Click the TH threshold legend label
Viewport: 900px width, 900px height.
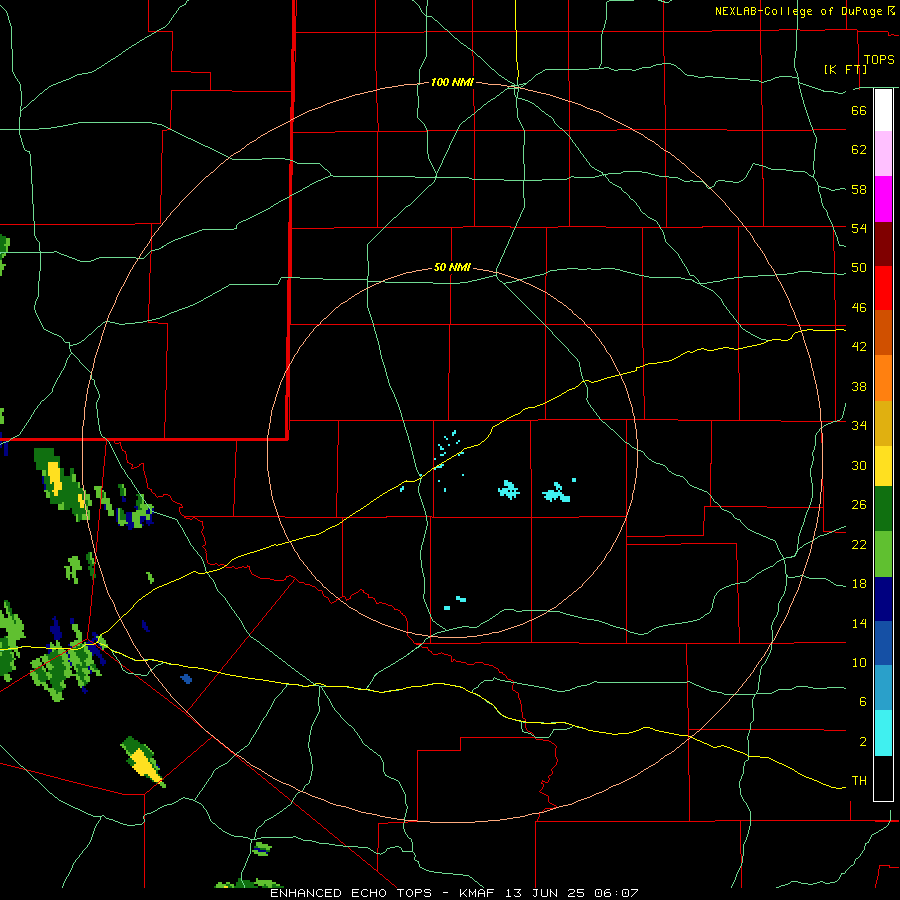click(859, 780)
